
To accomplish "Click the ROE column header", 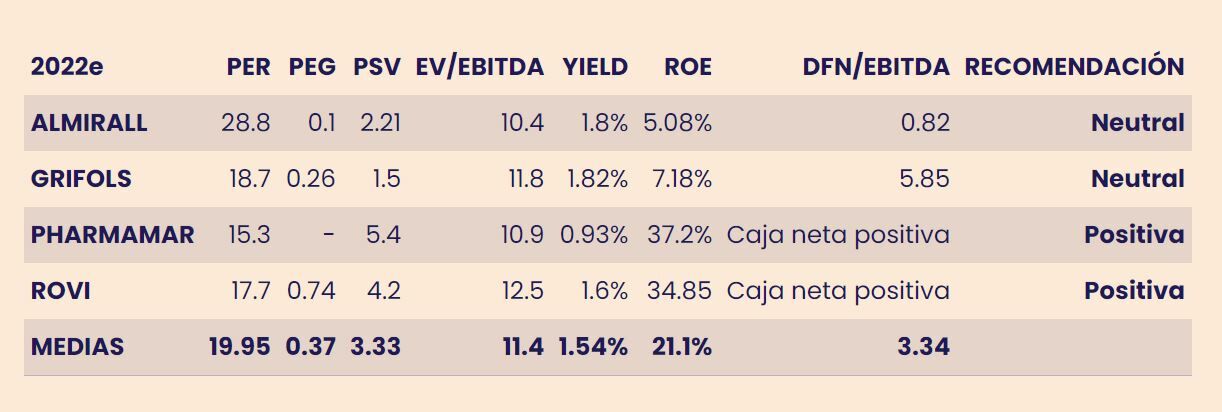I will 687,67.
